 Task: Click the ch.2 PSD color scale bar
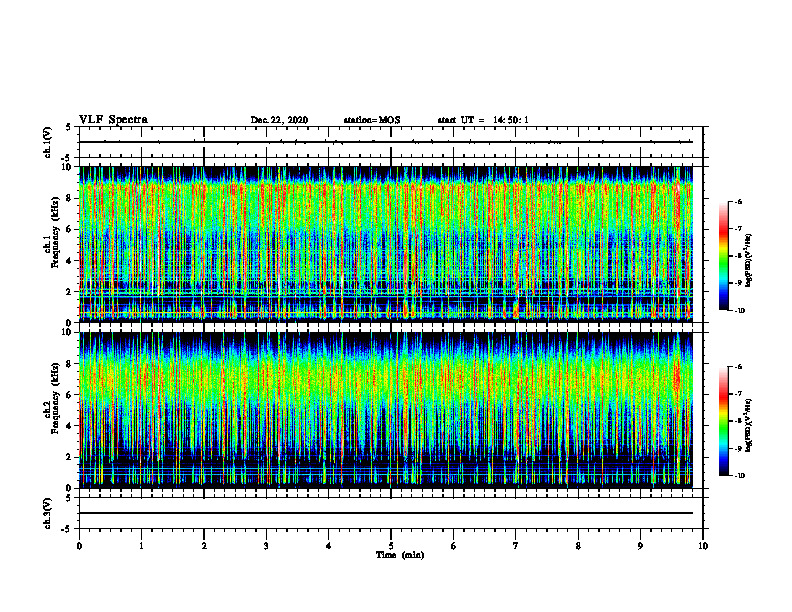pyautogui.click(x=724, y=421)
